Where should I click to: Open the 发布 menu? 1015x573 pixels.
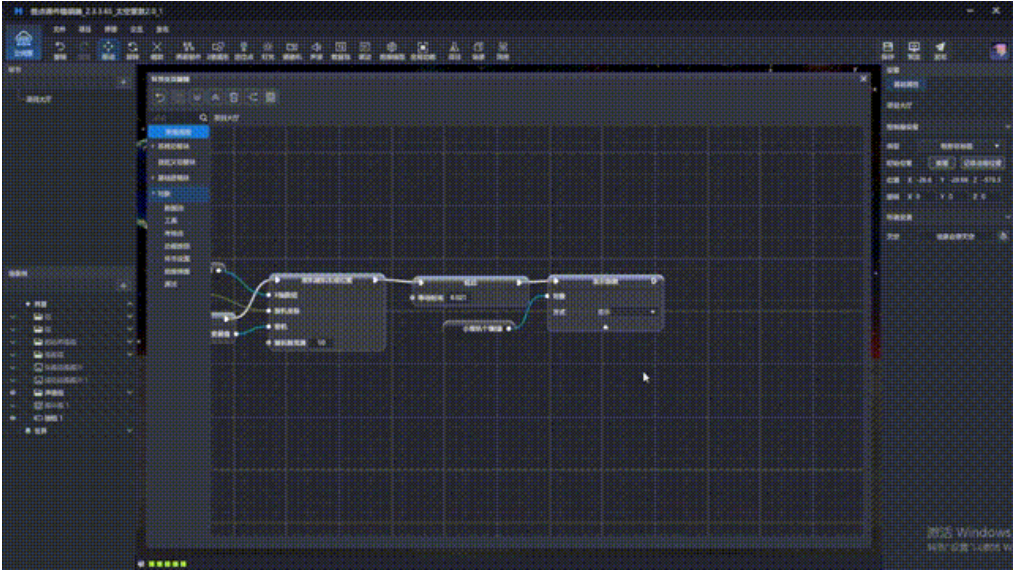[163, 30]
